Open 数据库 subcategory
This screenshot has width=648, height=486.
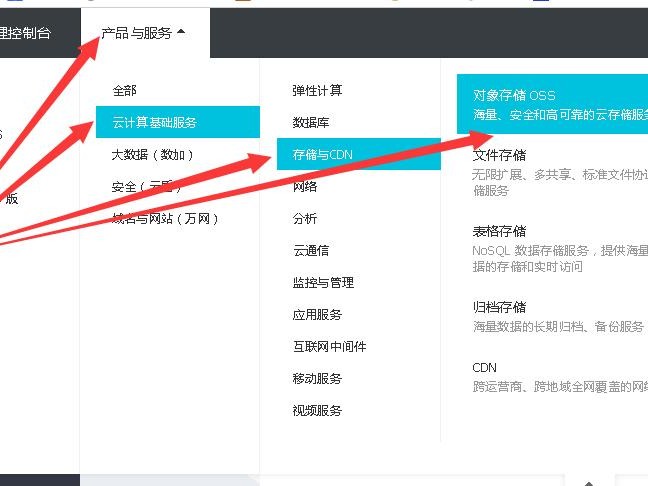(311, 122)
